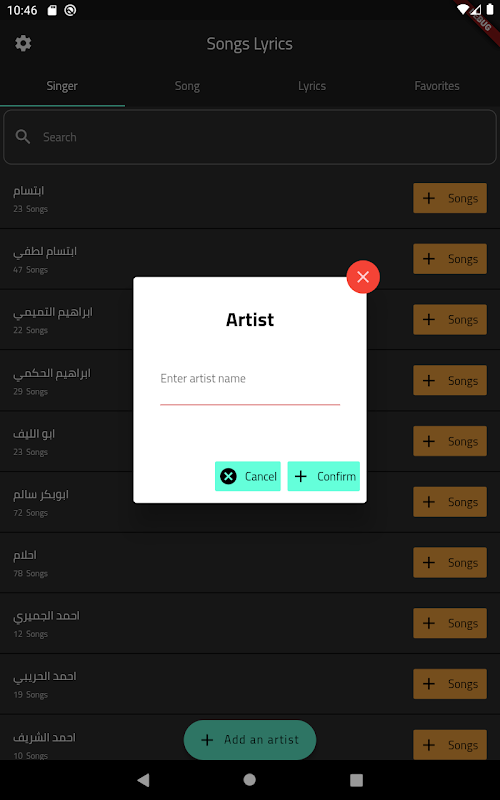Add songs for احمد الحريبي

coord(449,684)
